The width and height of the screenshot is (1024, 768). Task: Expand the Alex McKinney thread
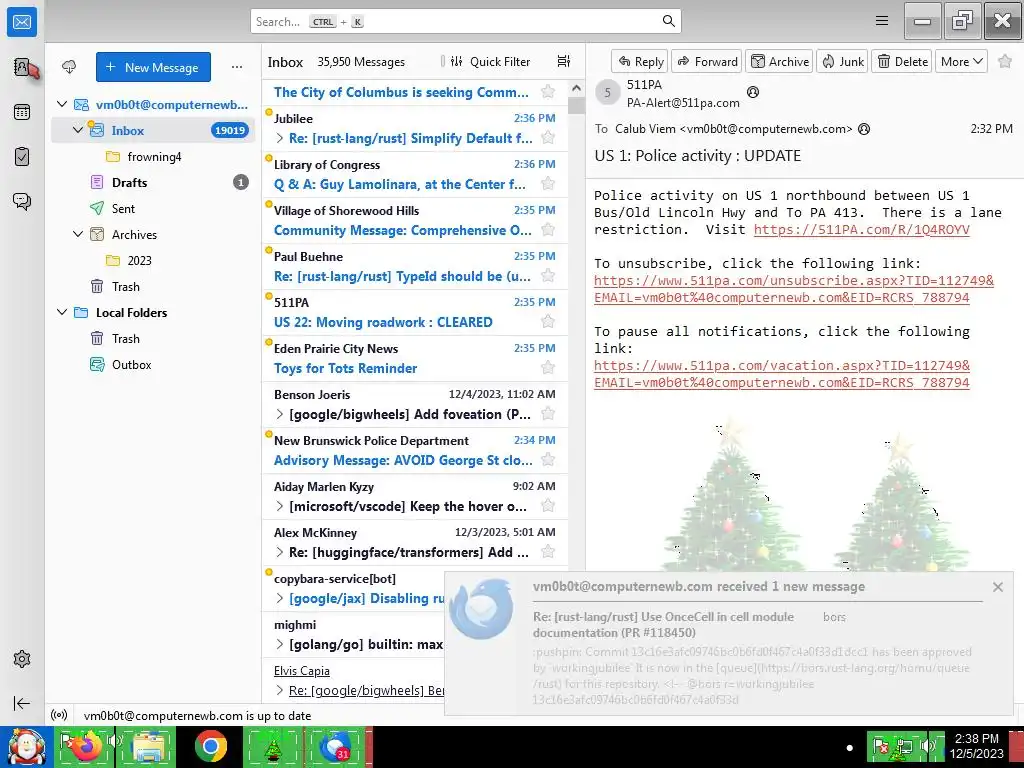coord(280,552)
